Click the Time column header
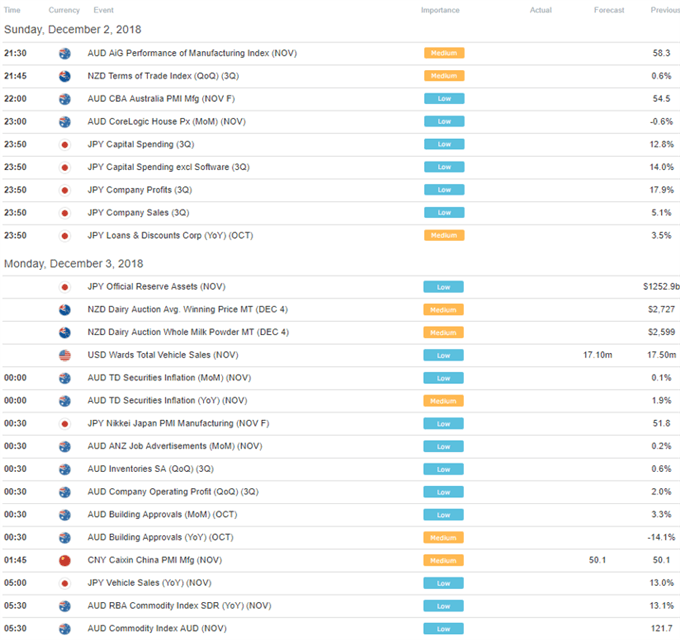 12,10
